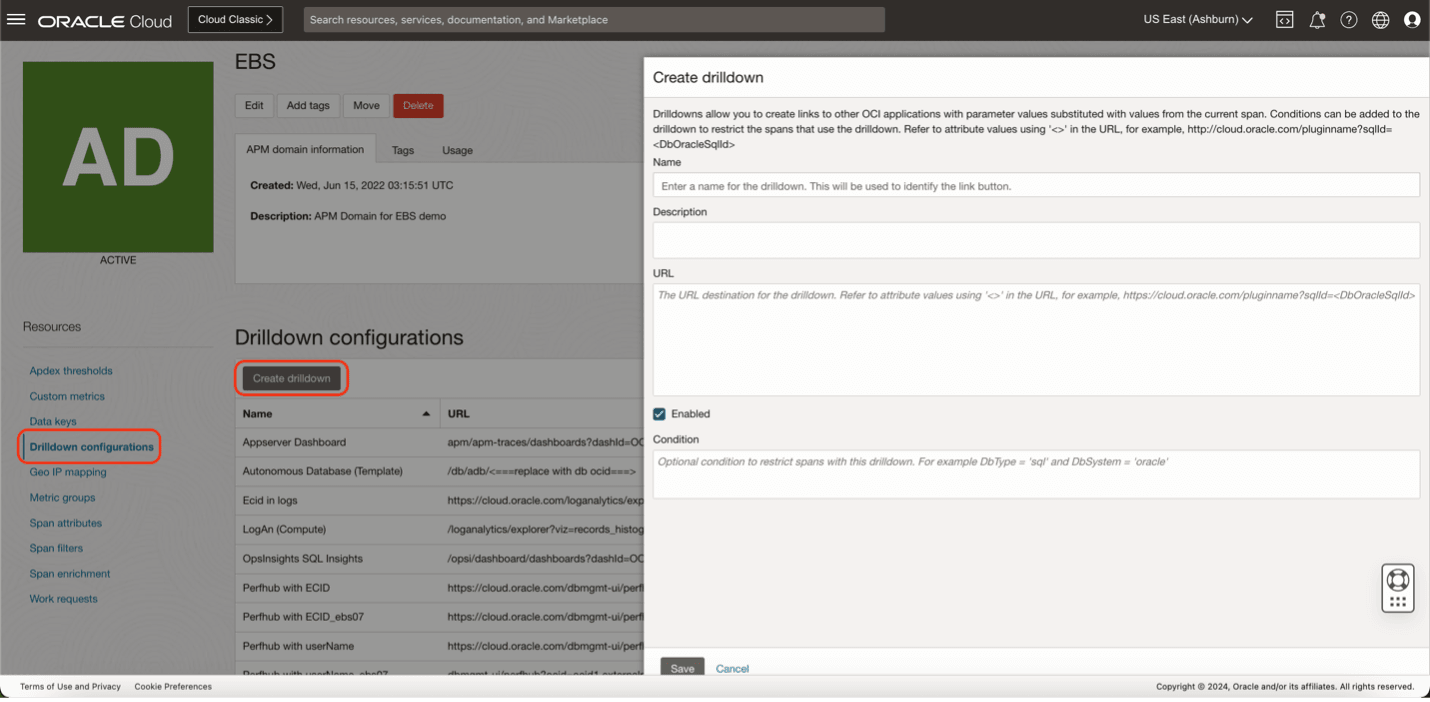Sort by the Name column arrow

coord(426,414)
